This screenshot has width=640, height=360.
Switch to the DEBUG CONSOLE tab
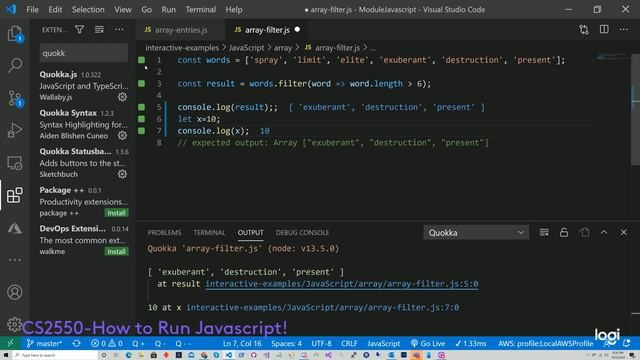(302, 232)
